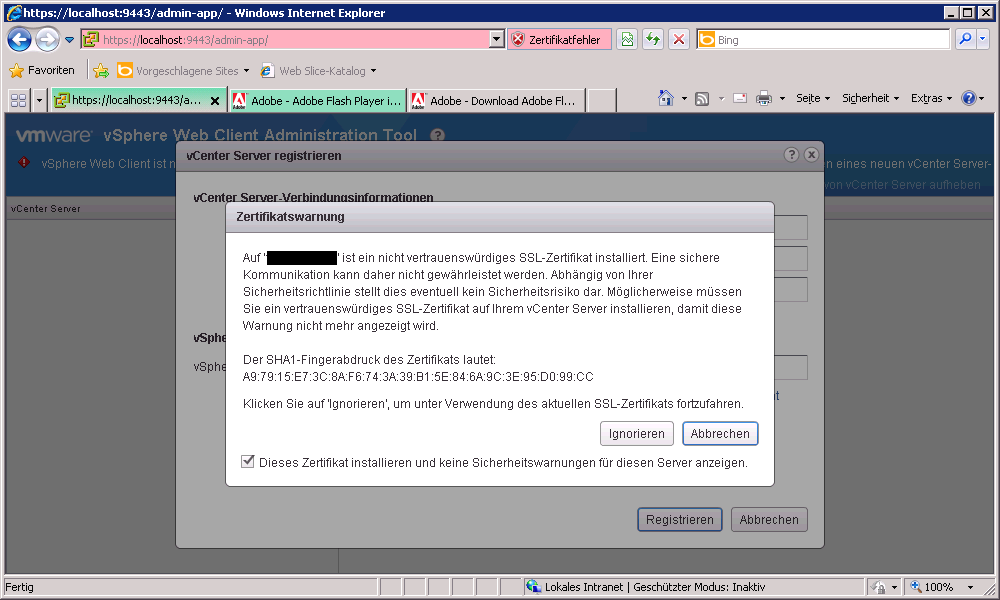
Task: Click the Quick Tabs grid icon
Action: click(x=17, y=100)
